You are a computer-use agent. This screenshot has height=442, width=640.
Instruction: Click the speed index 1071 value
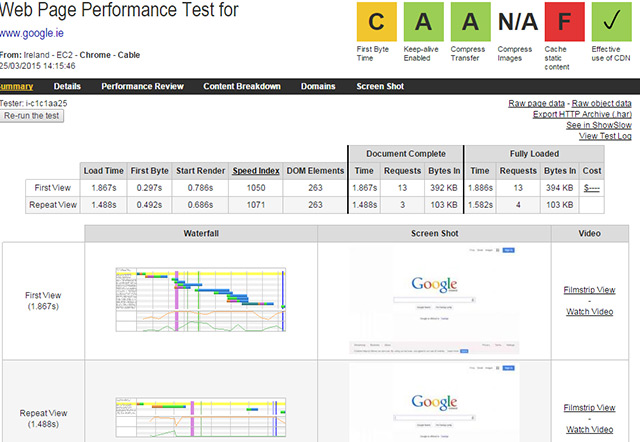[256, 205]
